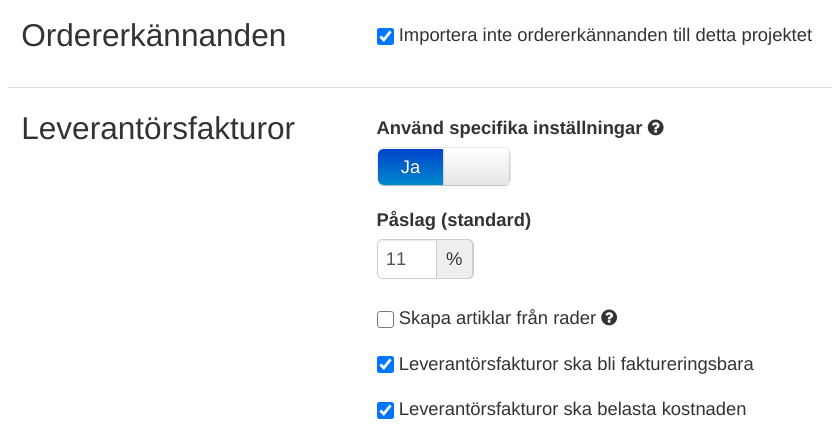
Task: Disable the 'ska belasta kostnaden' checkbox
Action: 385,409
